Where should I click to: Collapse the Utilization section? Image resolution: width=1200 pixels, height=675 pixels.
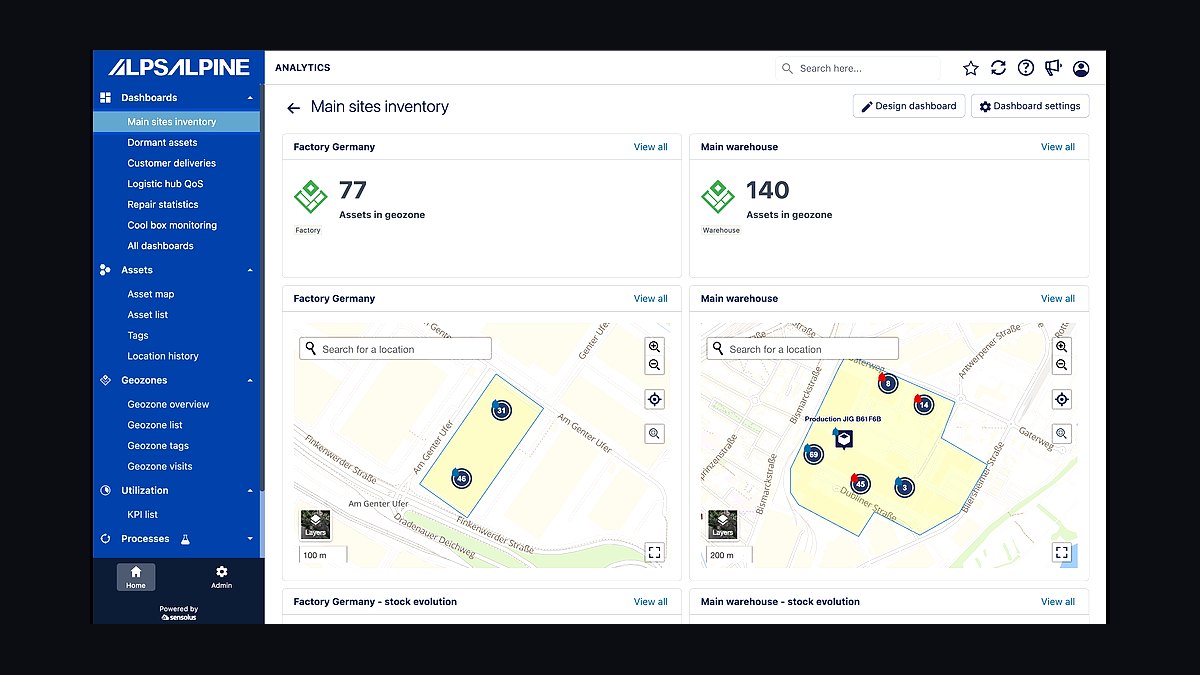tap(250, 491)
